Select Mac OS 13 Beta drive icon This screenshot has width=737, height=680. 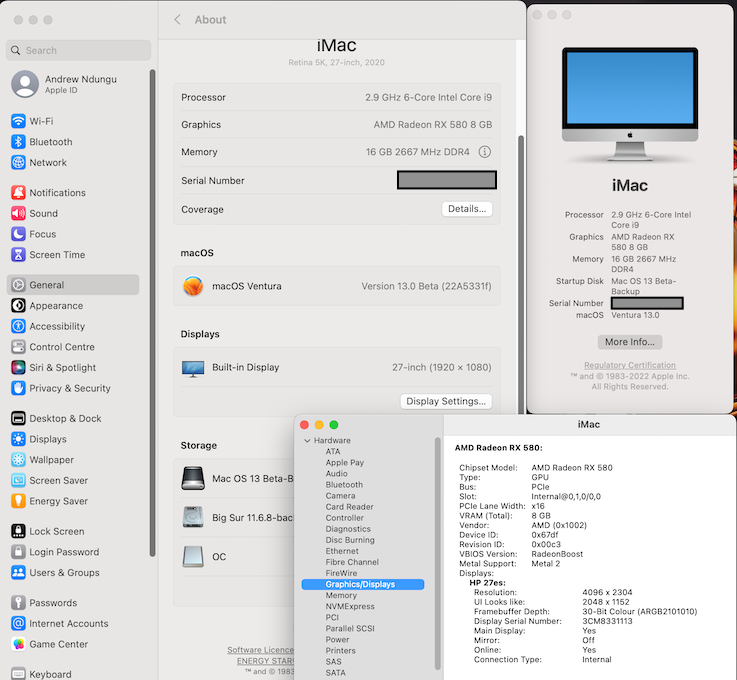click(193, 478)
